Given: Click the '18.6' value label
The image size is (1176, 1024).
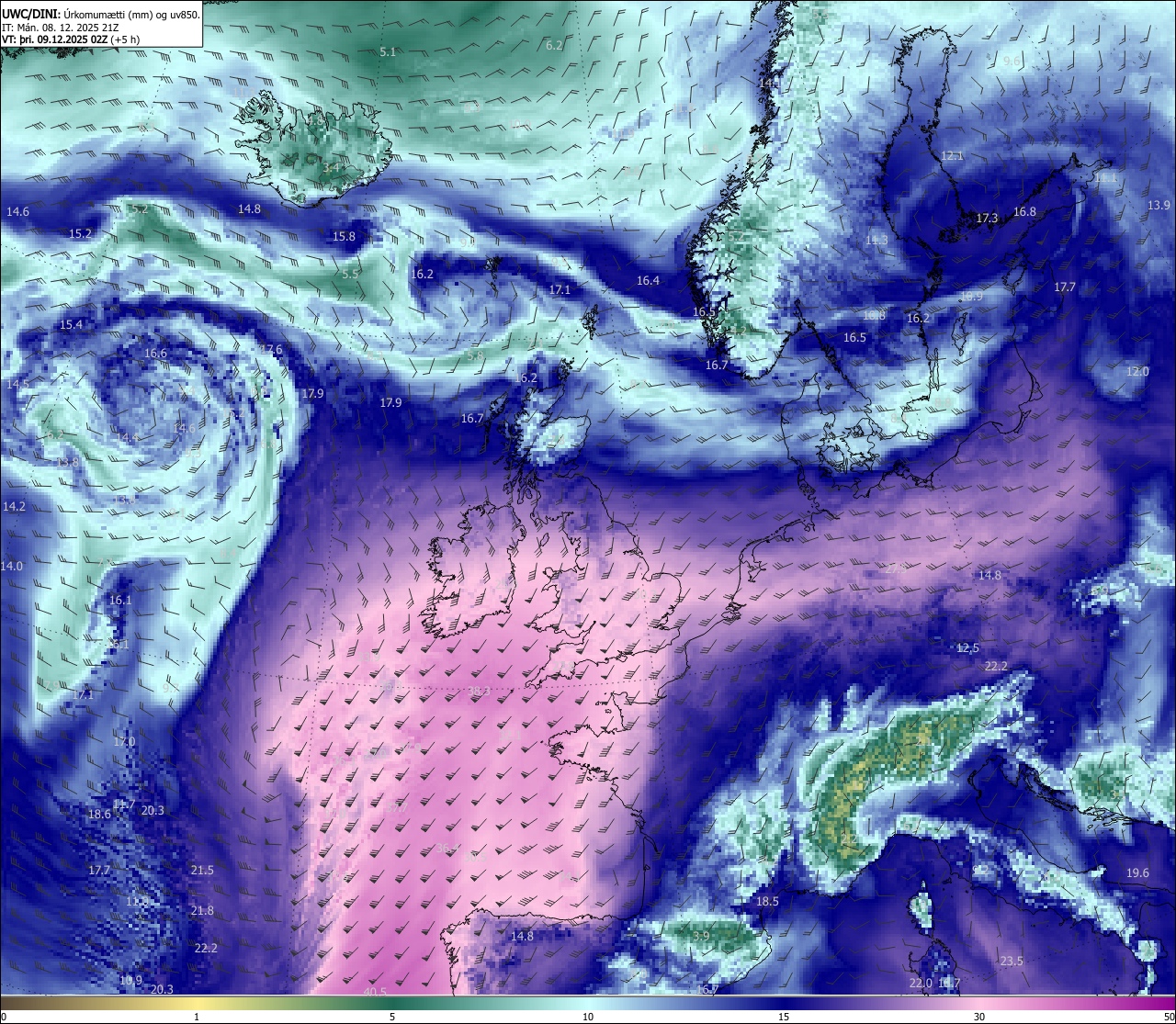Looking at the screenshot, I should pos(99,815).
